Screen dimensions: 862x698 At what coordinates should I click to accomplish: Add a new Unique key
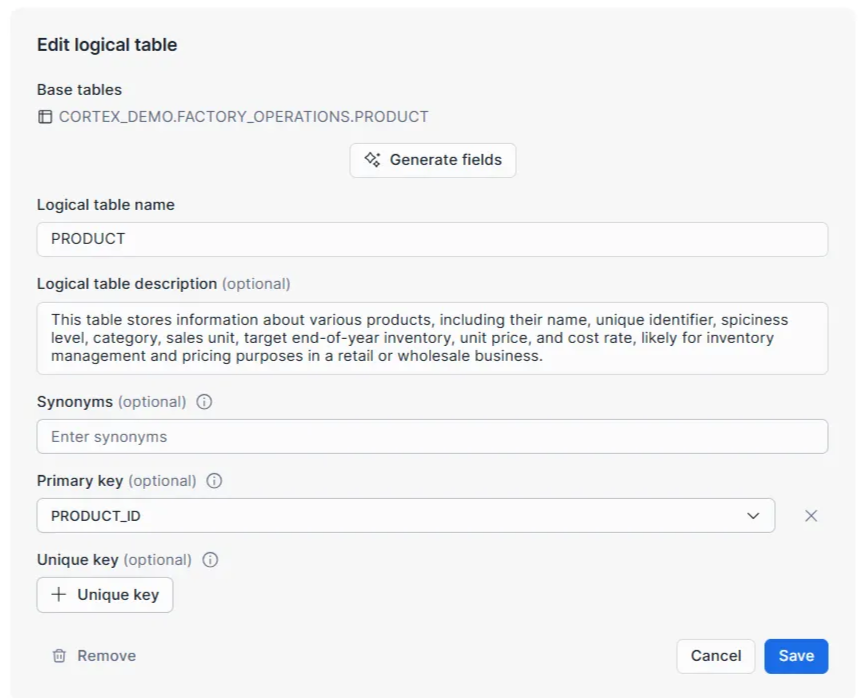tap(105, 595)
